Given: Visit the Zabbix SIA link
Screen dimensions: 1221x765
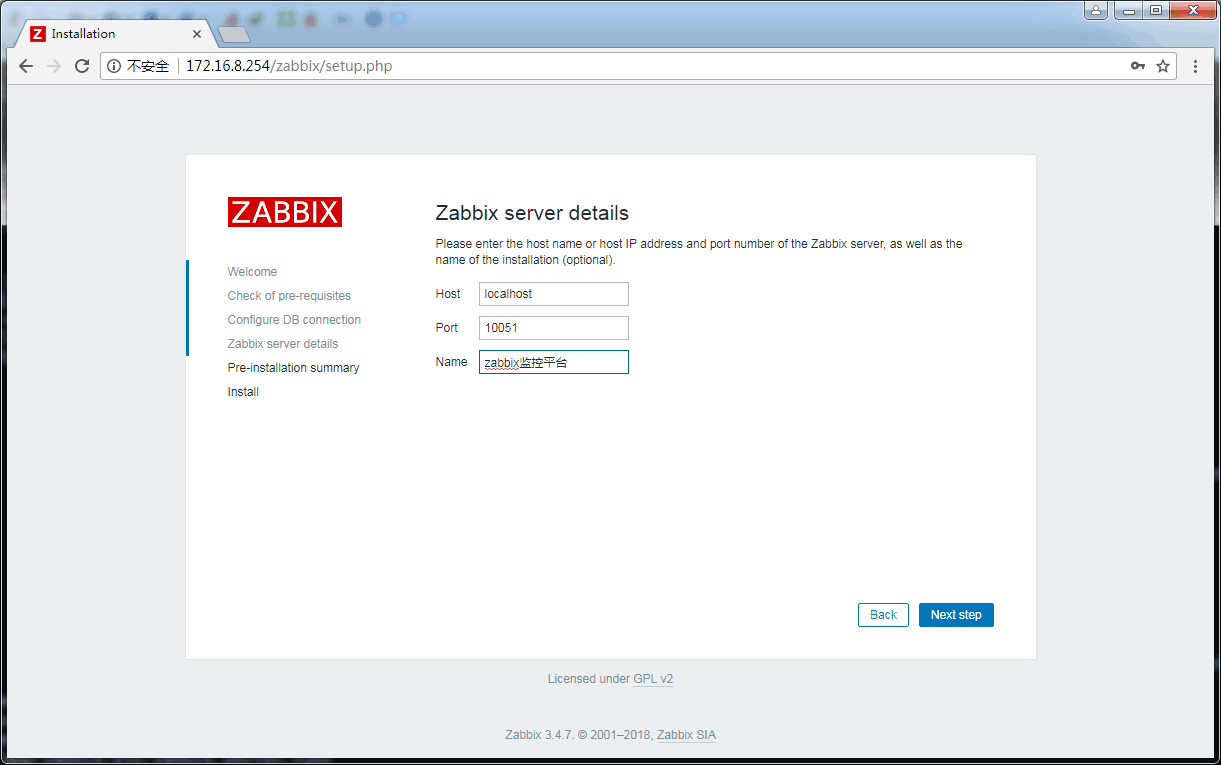Looking at the screenshot, I should tap(686, 735).
